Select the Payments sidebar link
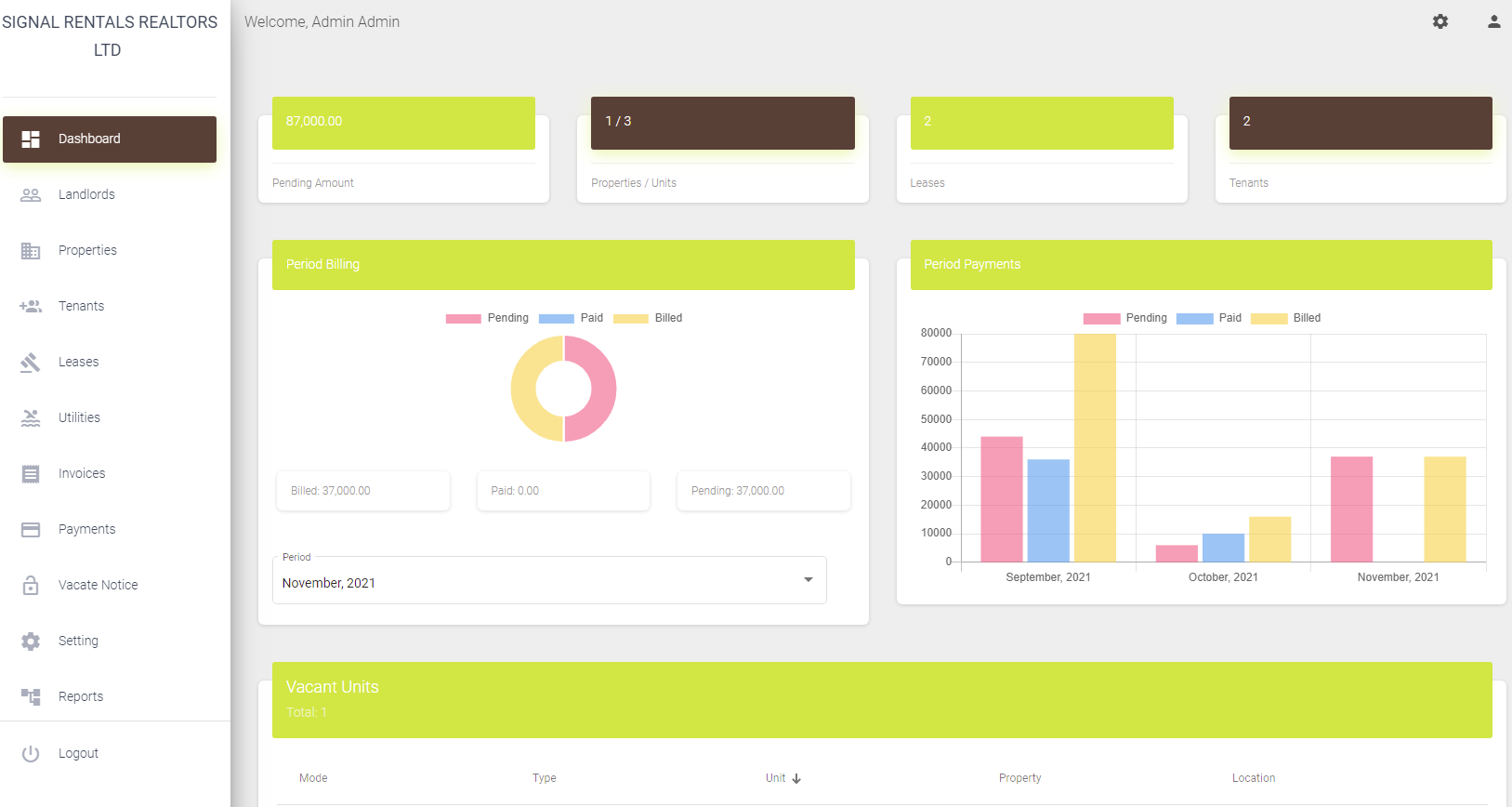 (x=86, y=529)
